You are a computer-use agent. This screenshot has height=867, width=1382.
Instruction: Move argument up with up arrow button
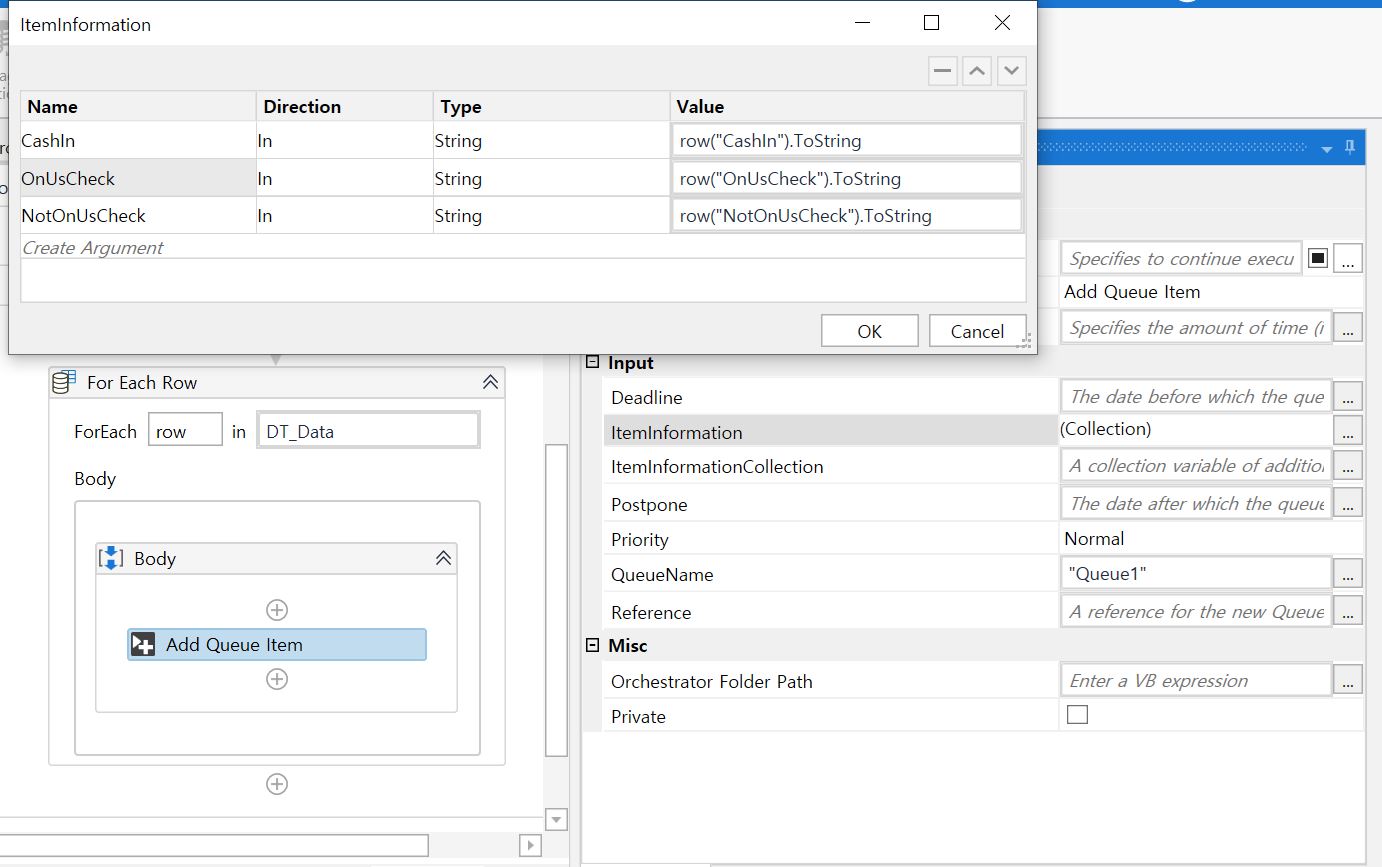point(977,71)
